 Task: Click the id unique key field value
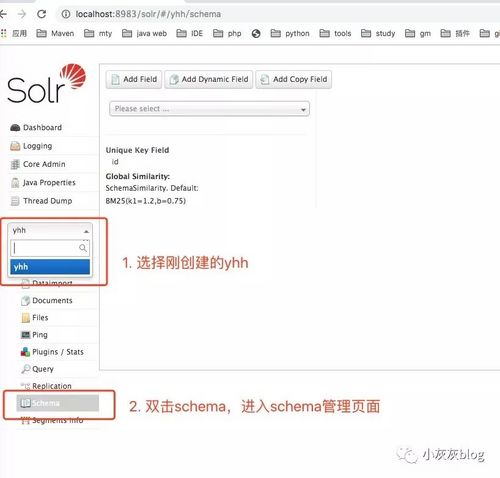click(x=115, y=162)
